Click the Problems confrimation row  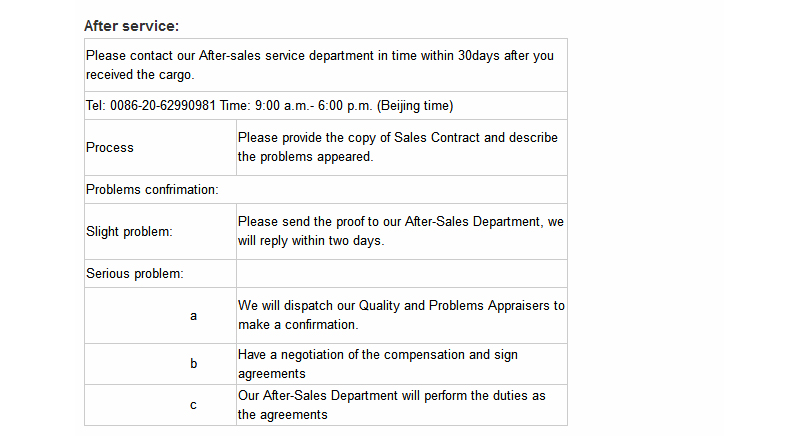pos(326,189)
